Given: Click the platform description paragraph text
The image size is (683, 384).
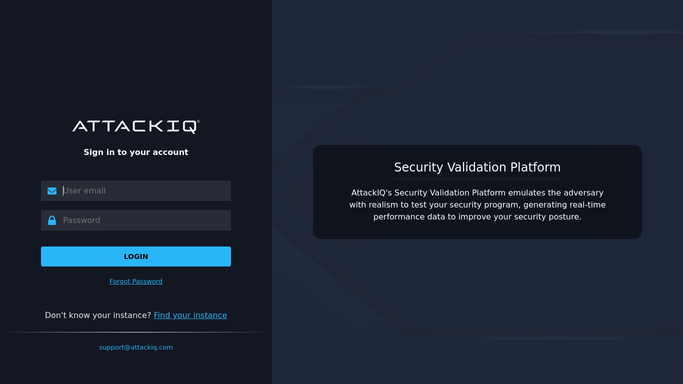Looking at the screenshot, I should [477, 205].
